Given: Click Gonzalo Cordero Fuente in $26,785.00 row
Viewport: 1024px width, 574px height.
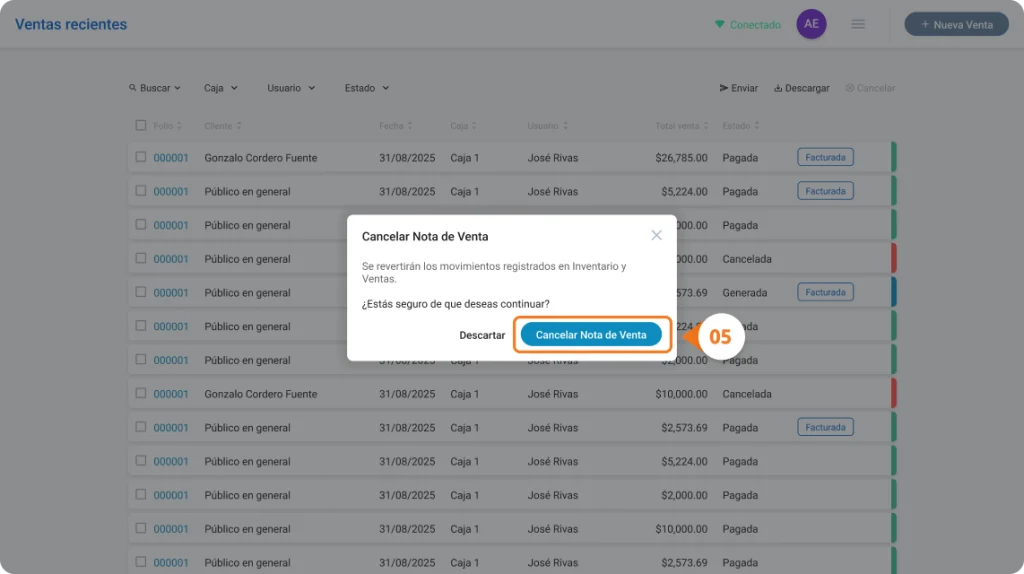Looking at the screenshot, I should point(261,158).
